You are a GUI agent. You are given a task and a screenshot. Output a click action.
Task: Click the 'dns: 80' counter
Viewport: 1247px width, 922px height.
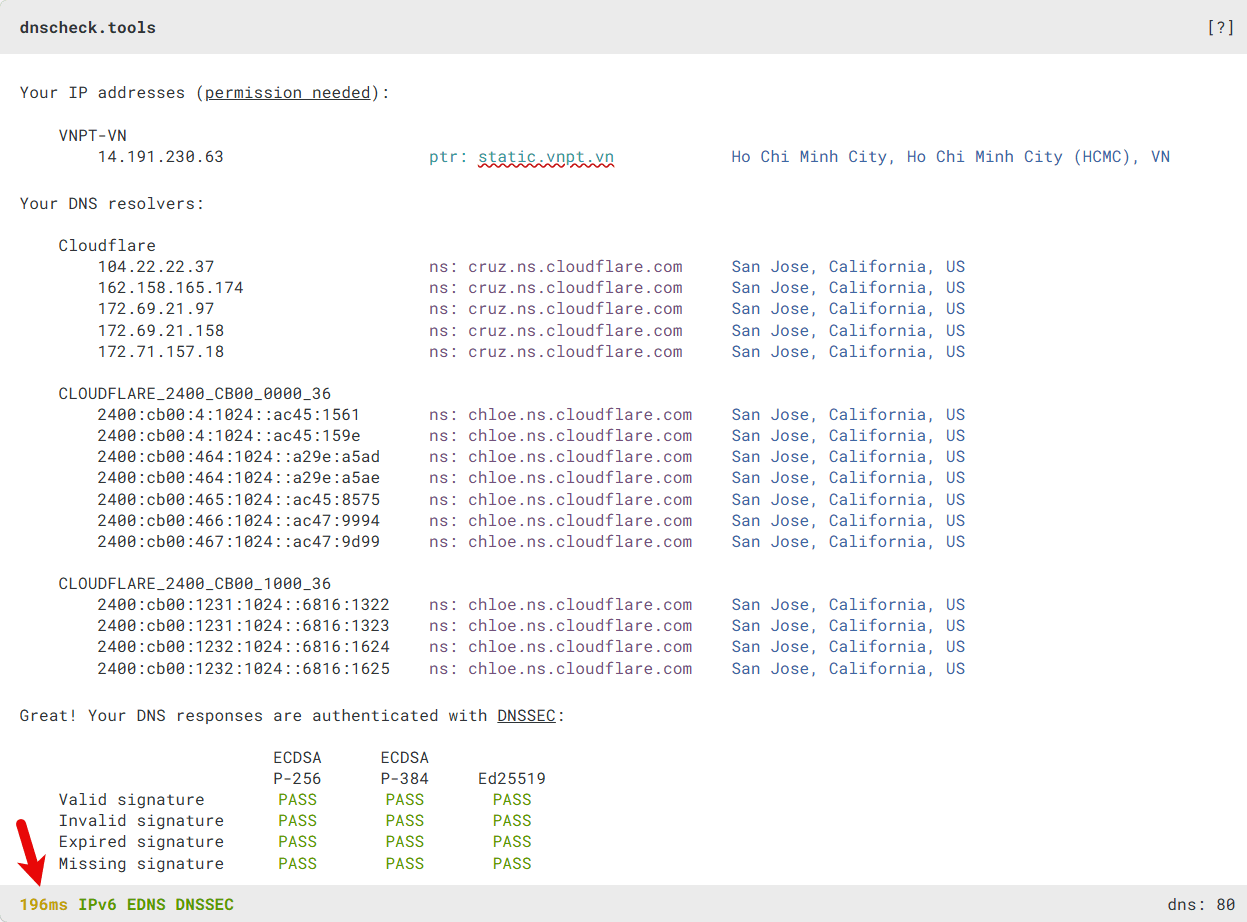1201,905
